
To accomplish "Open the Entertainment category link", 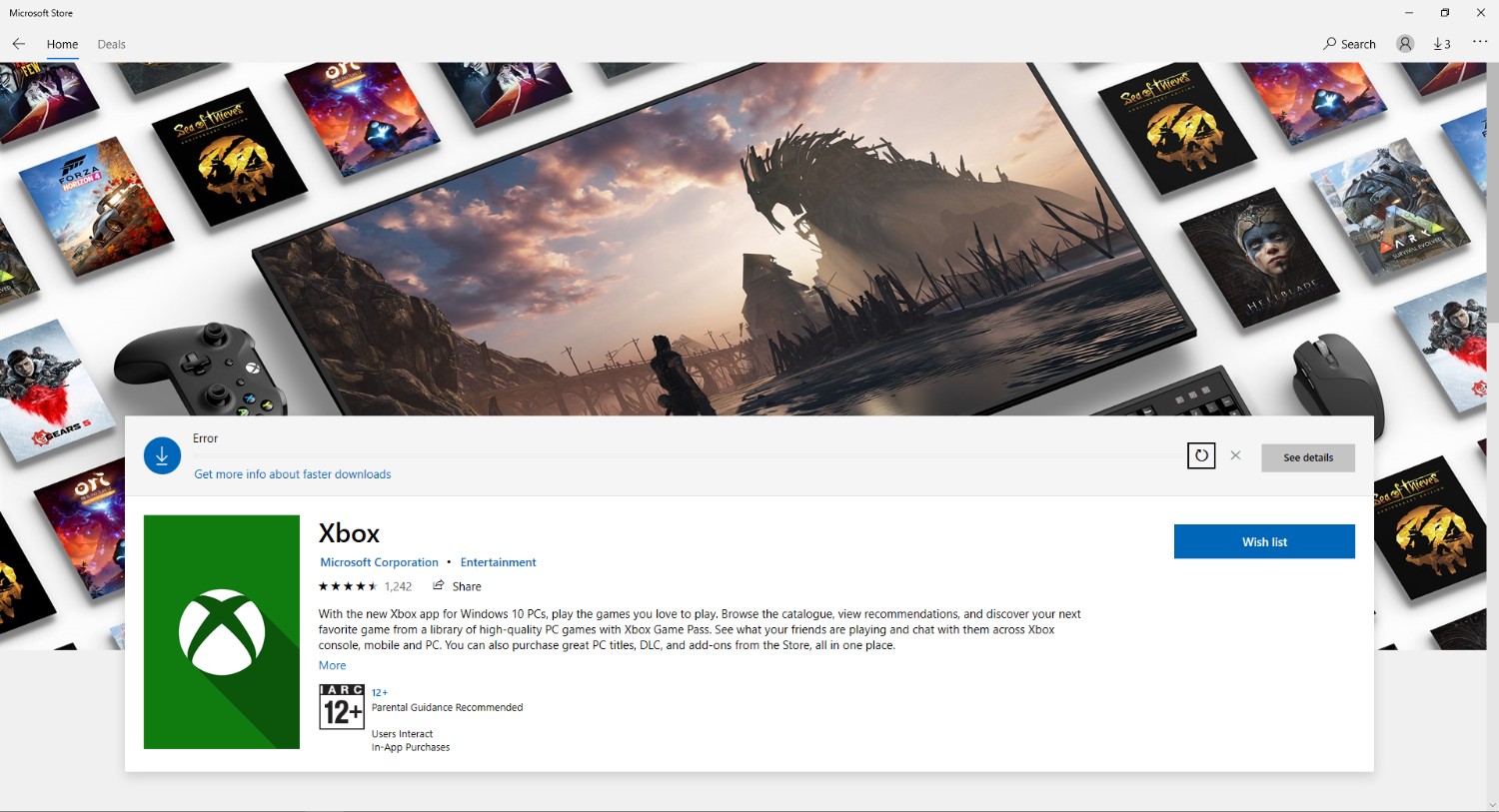I will pos(498,562).
